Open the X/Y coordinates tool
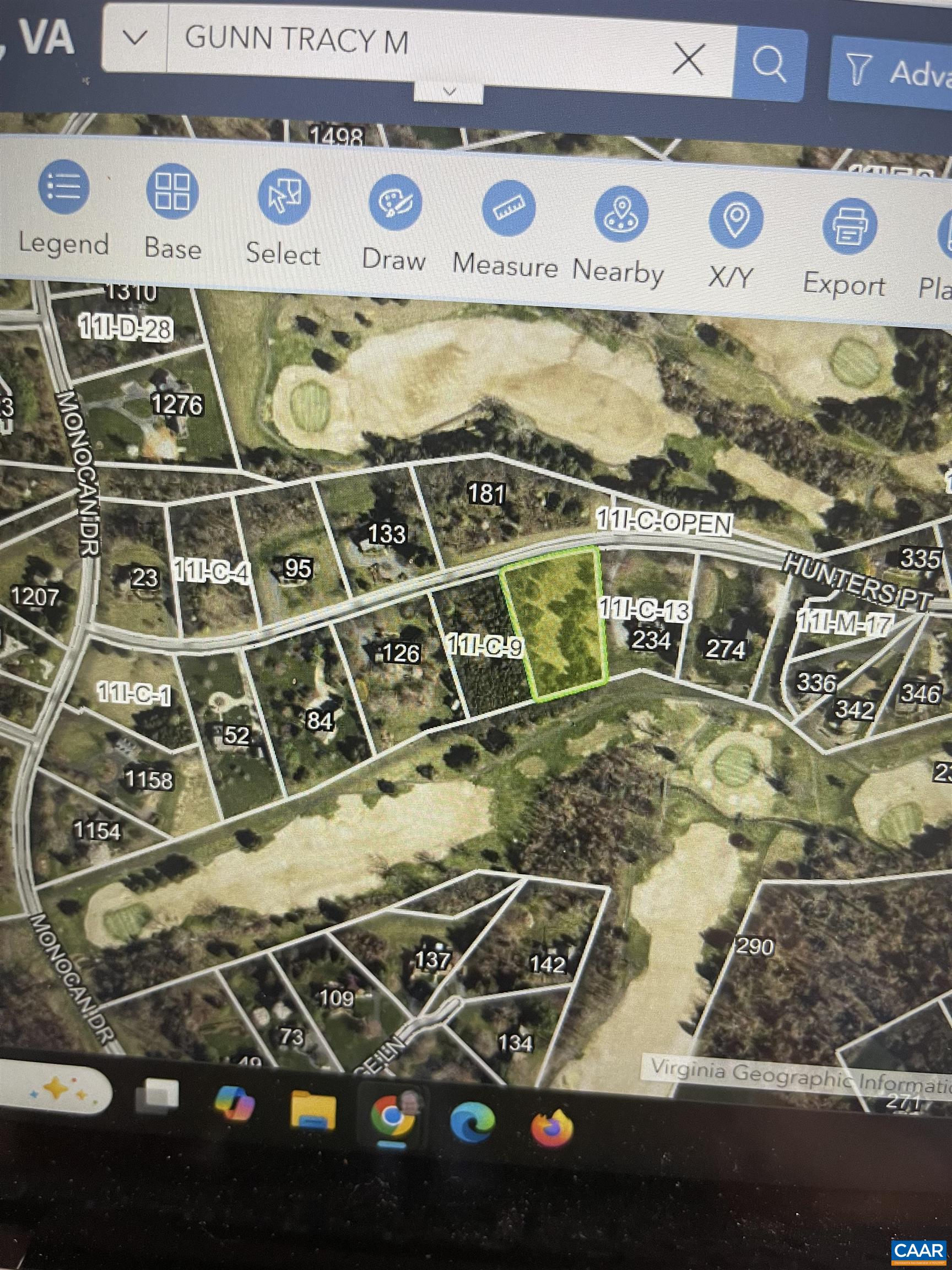This screenshot has width=952, height=1270. [x=735, y=220]
